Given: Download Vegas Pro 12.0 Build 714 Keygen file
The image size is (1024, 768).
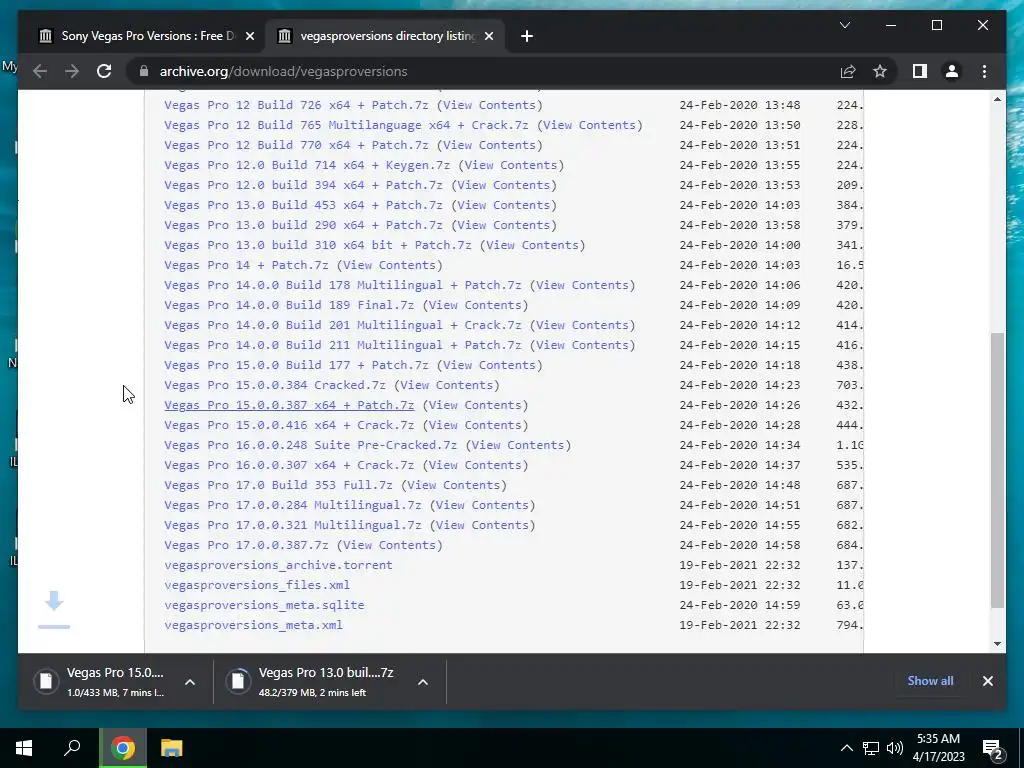Looking at the screenshot, I should 307,165.
